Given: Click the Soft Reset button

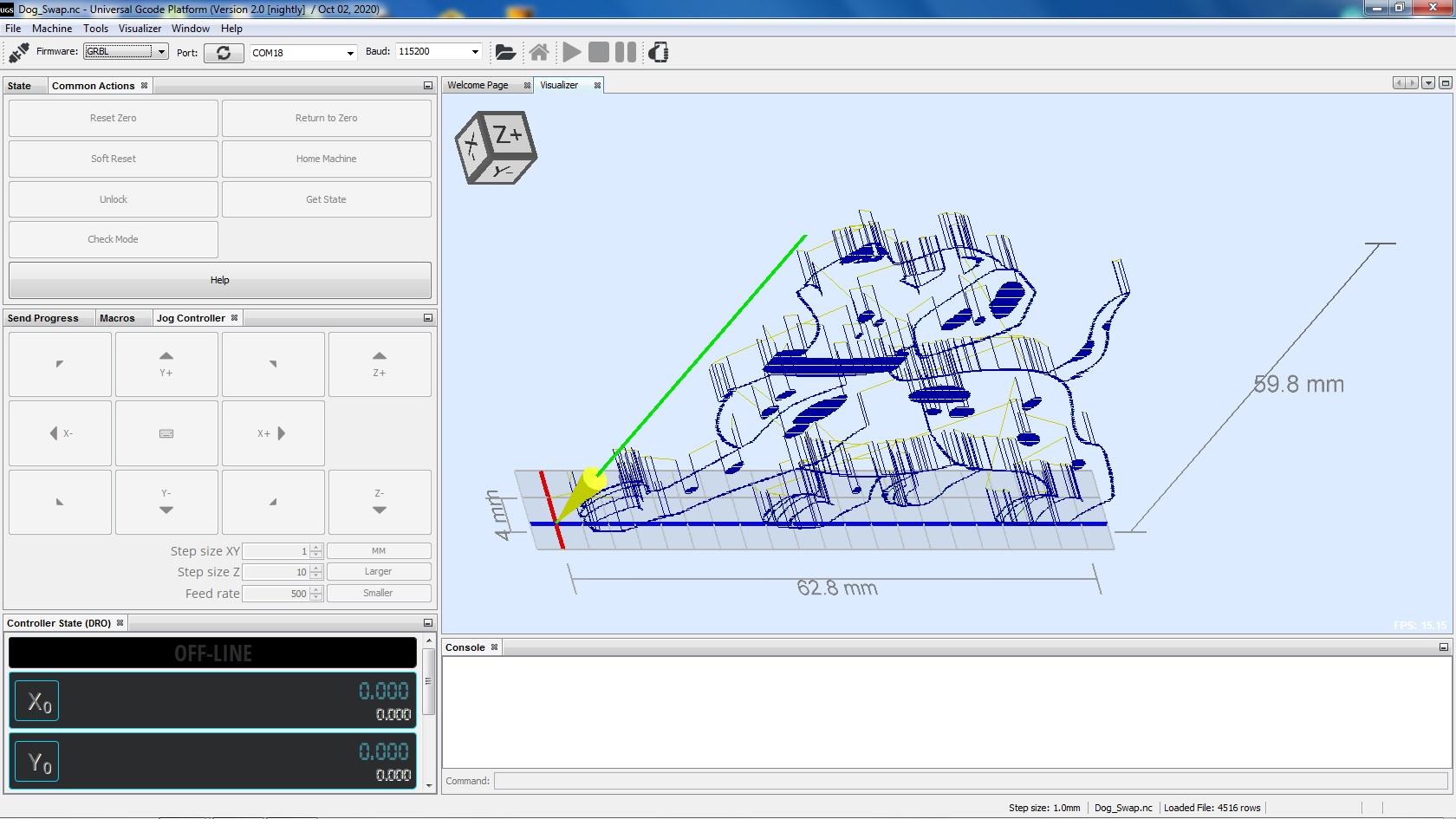Looking at the screenshot, I should tap(114, 159).
